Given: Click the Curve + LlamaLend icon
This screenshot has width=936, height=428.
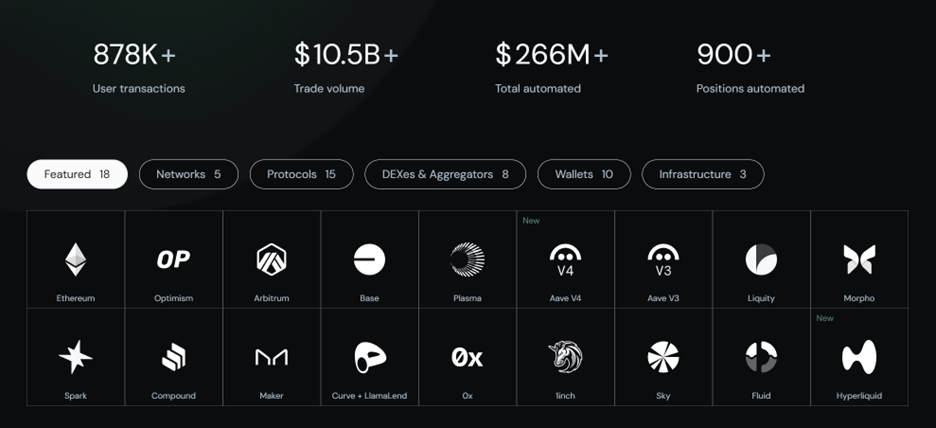Looking at the screenshot, I should point(370,357).
